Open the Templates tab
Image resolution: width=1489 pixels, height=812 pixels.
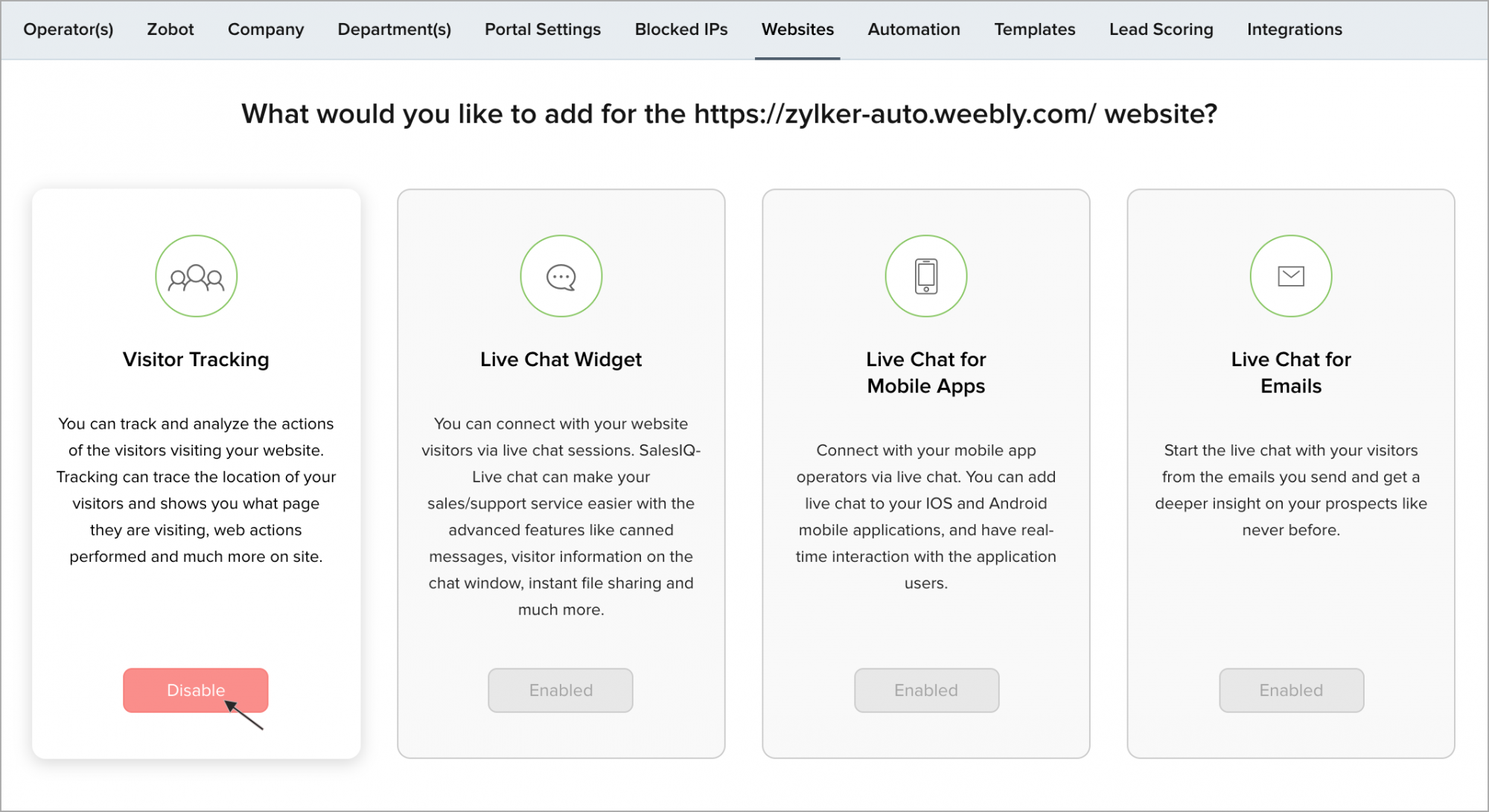click(1034, 29)
